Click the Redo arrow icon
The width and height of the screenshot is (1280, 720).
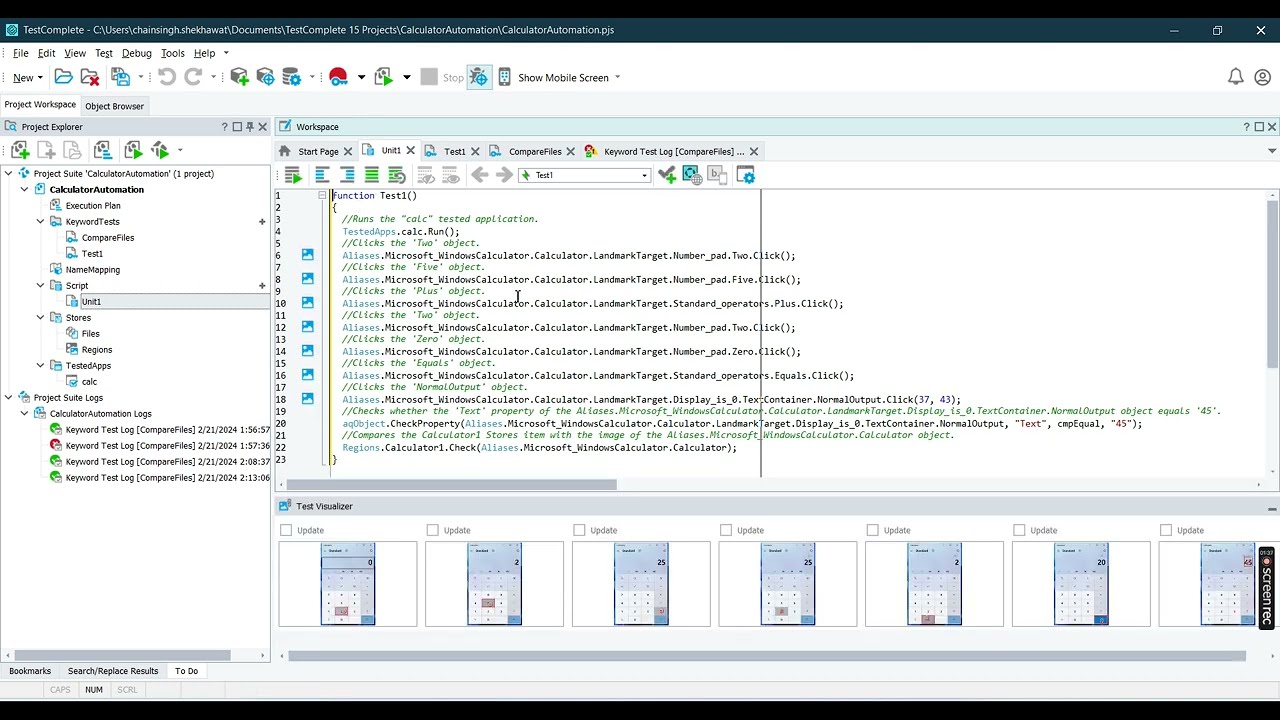[x=193, y=77]
